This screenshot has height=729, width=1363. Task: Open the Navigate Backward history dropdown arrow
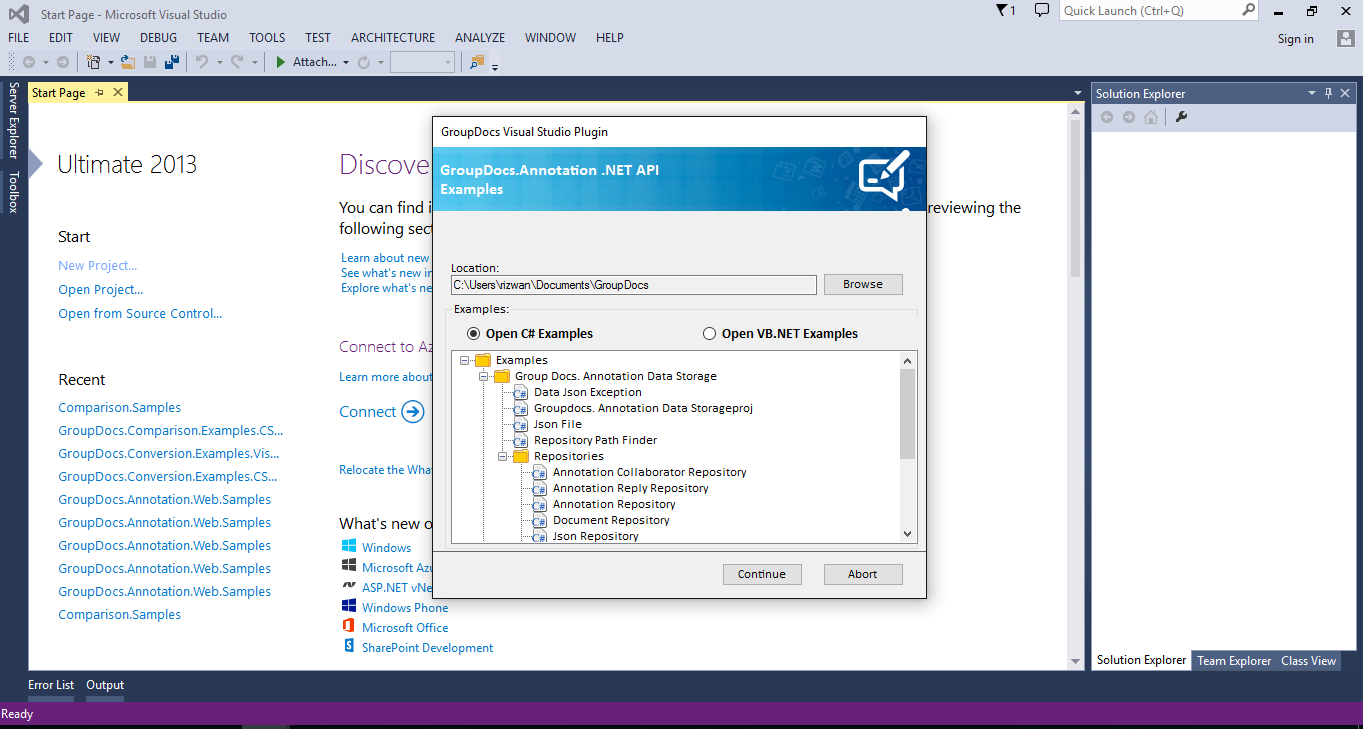coord(45,62)
